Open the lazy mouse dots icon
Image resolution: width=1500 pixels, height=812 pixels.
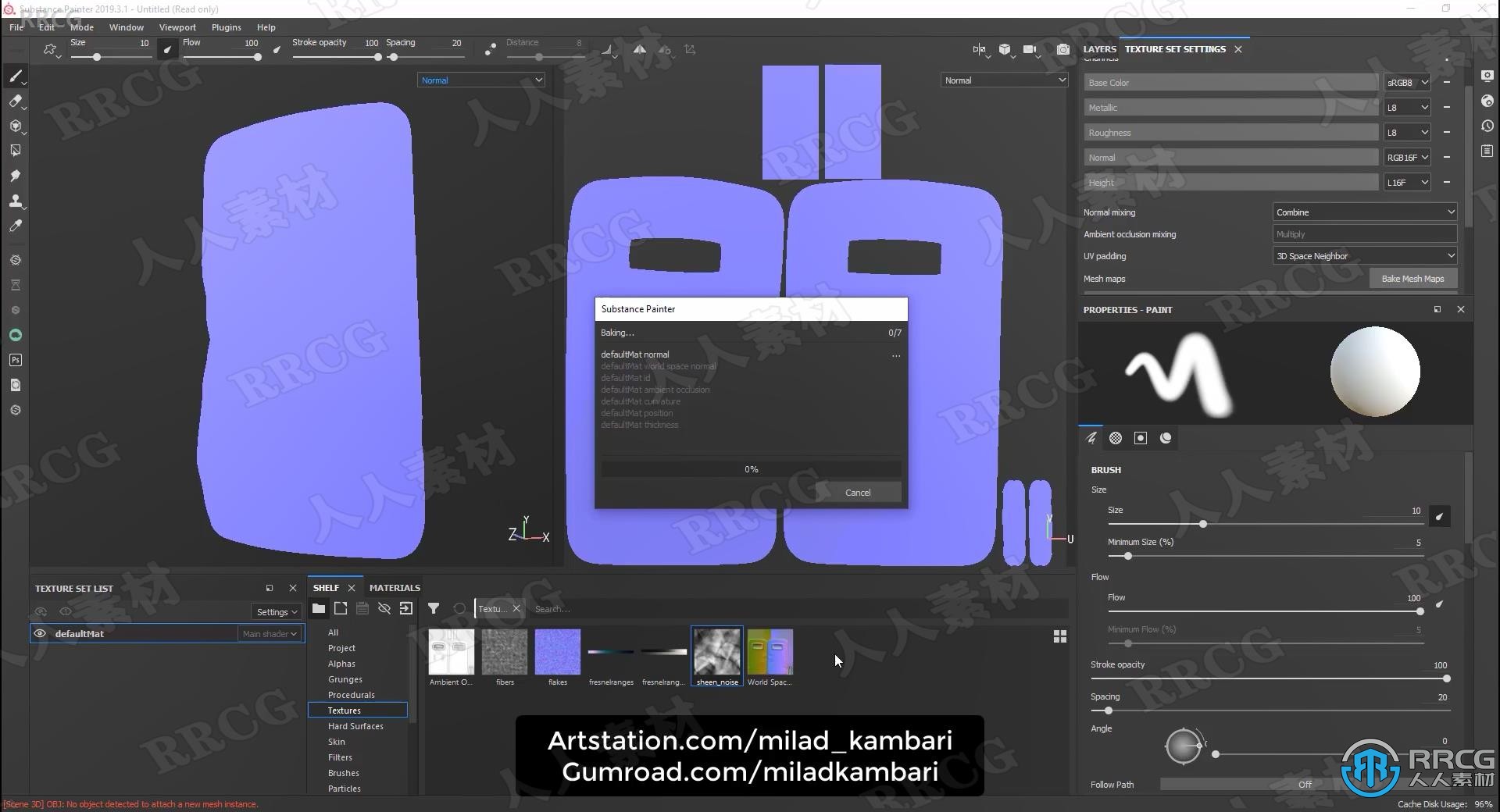pos(490,49)
